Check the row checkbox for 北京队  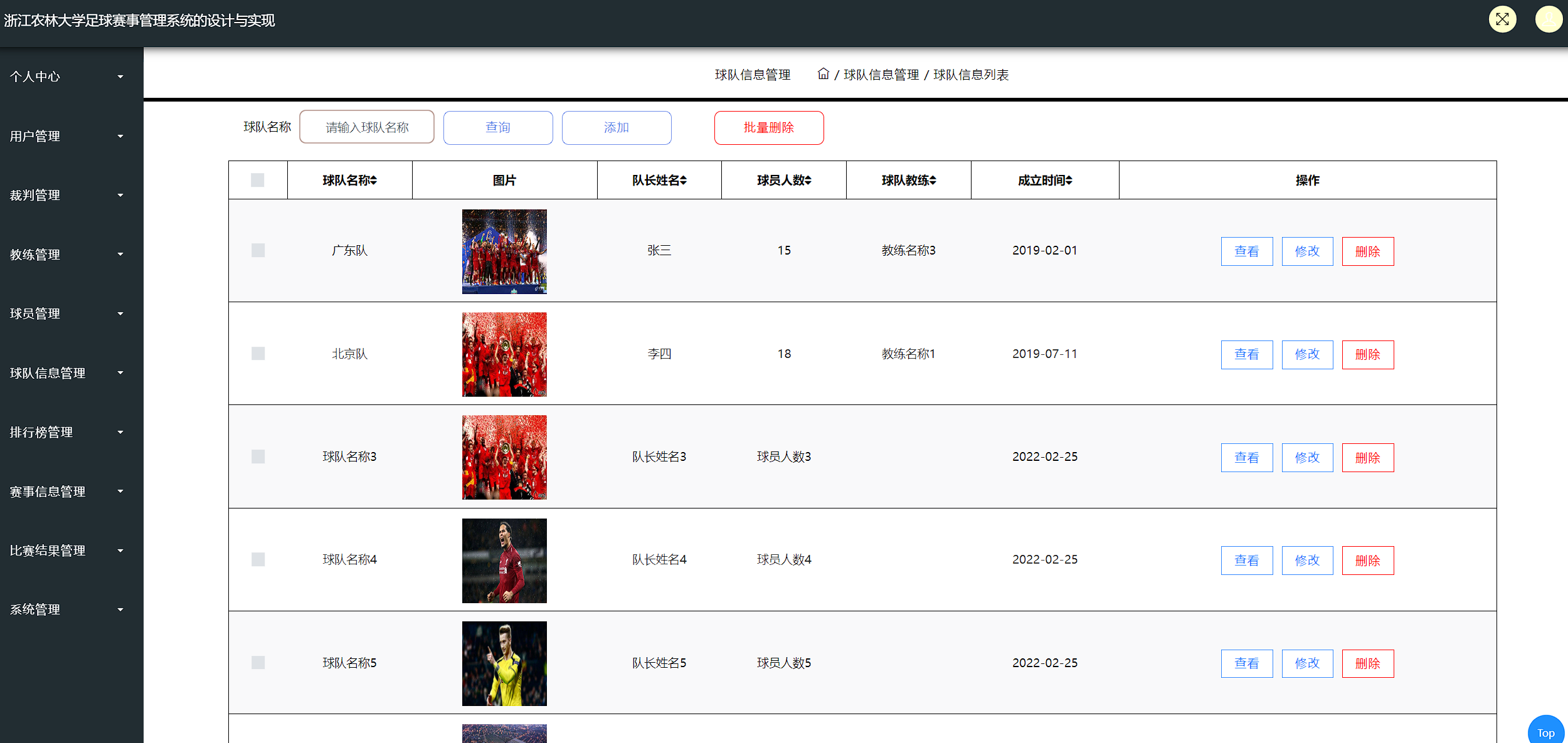(258, 354)
